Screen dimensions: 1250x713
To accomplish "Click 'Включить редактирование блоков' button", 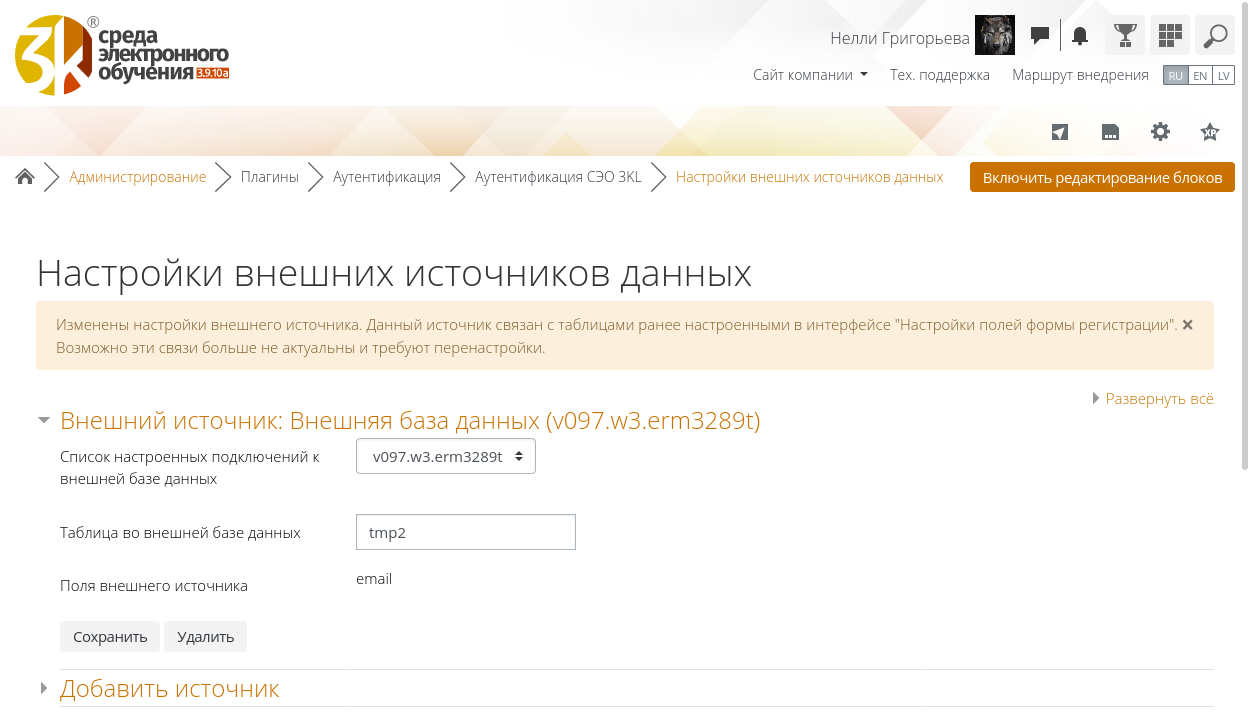I will (x=1102, y=178).
